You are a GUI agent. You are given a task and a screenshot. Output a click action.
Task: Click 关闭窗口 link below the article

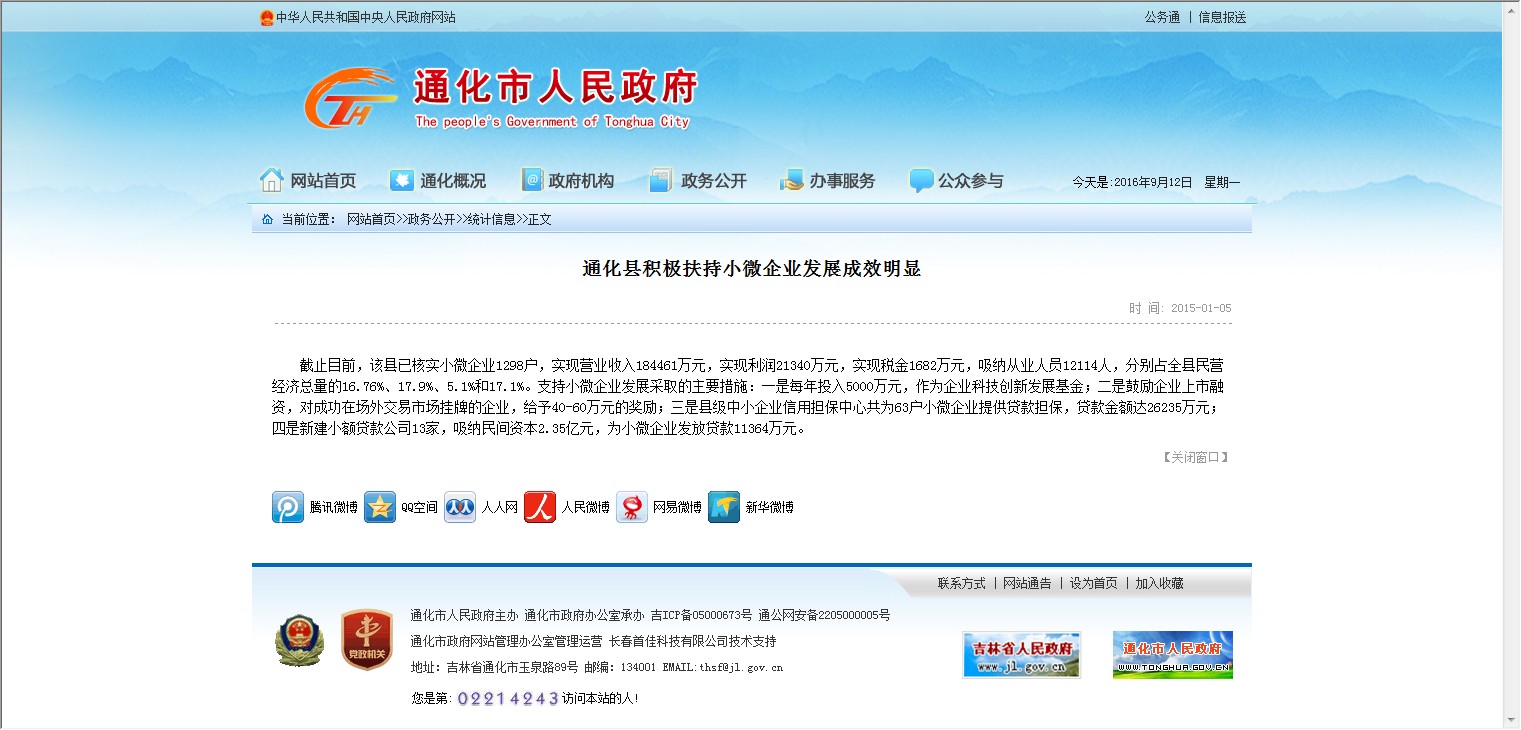point(1195,457)
